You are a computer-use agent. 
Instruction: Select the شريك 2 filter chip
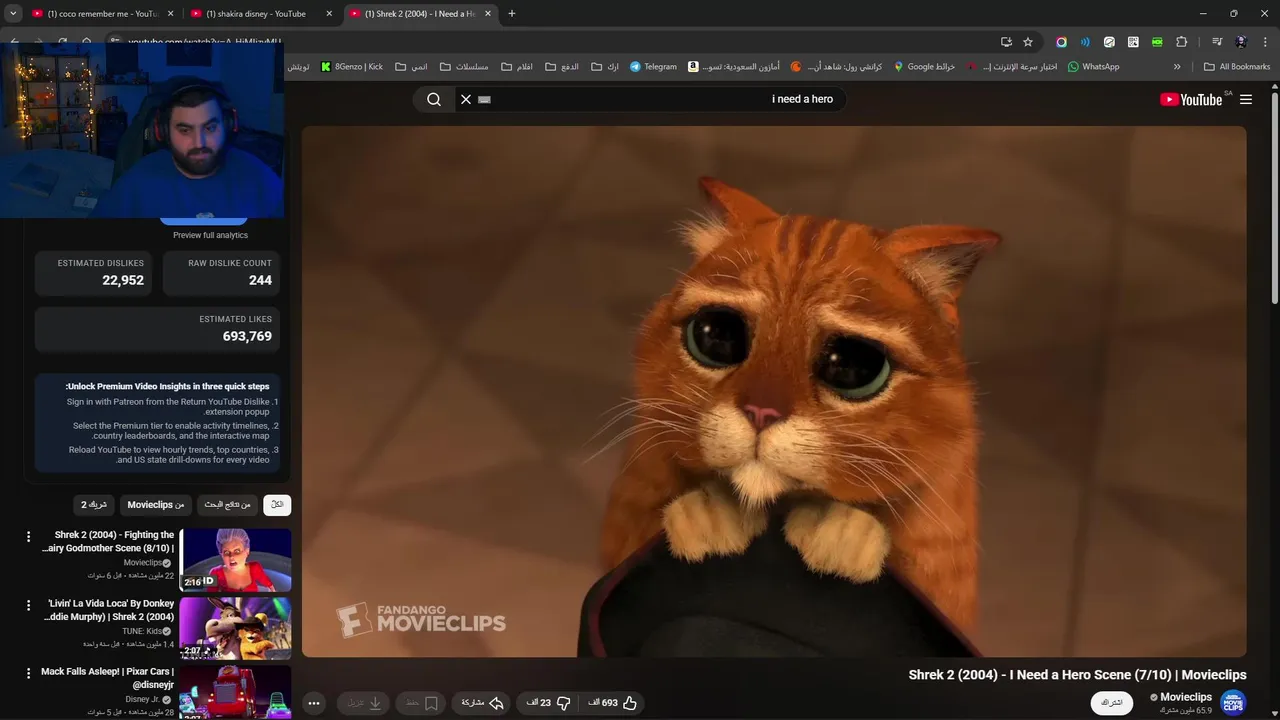(94, 505)
